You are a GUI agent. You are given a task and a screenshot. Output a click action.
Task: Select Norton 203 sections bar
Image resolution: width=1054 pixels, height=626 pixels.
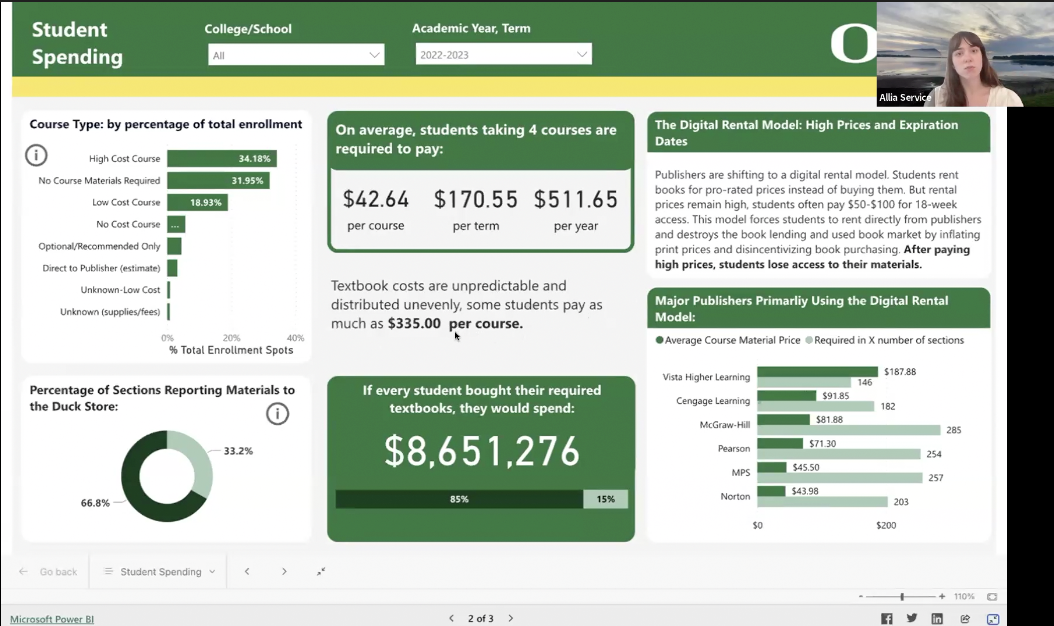tap(822, 502)
